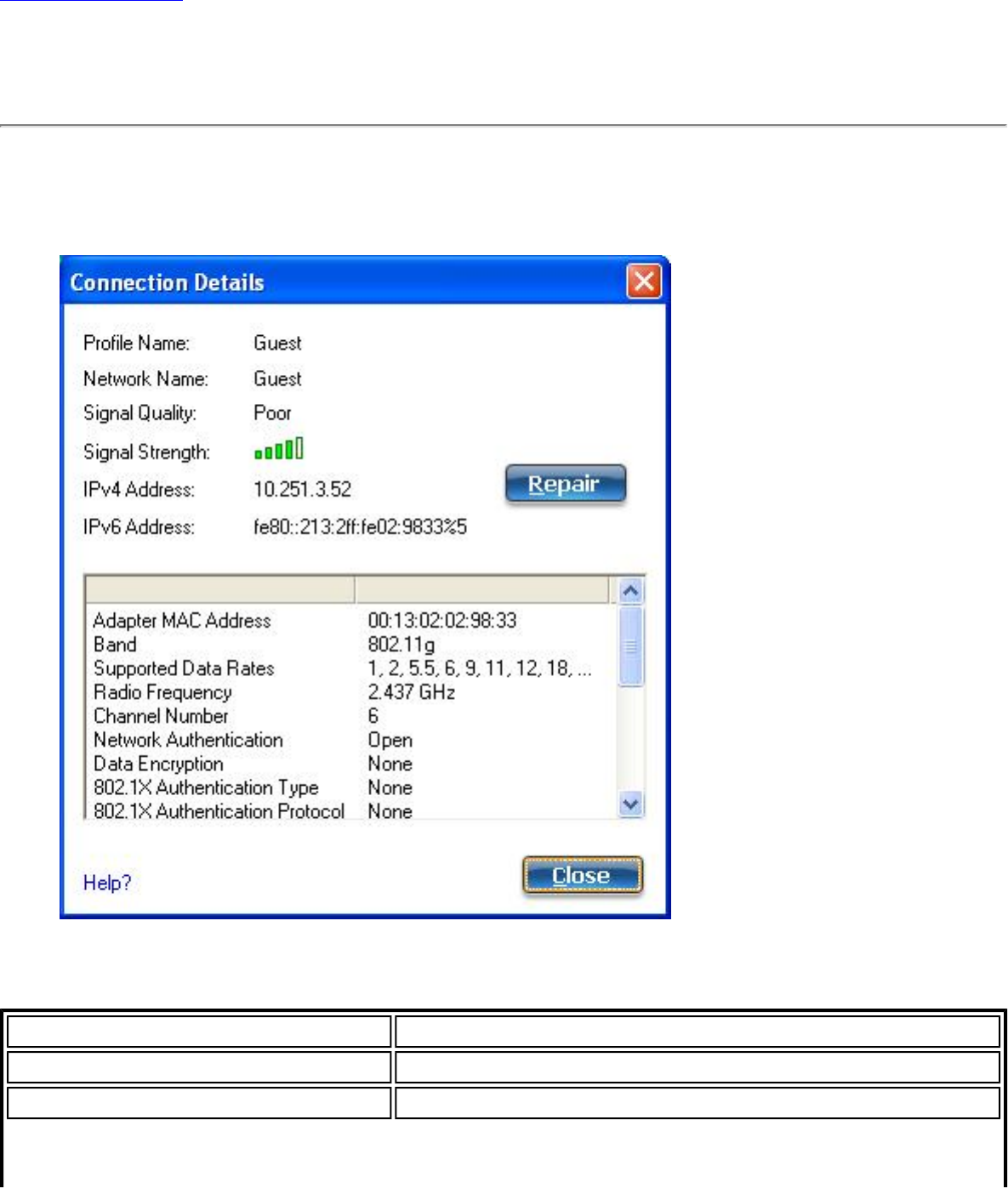
Task: Click the Close button
Action: pos(582,875)
